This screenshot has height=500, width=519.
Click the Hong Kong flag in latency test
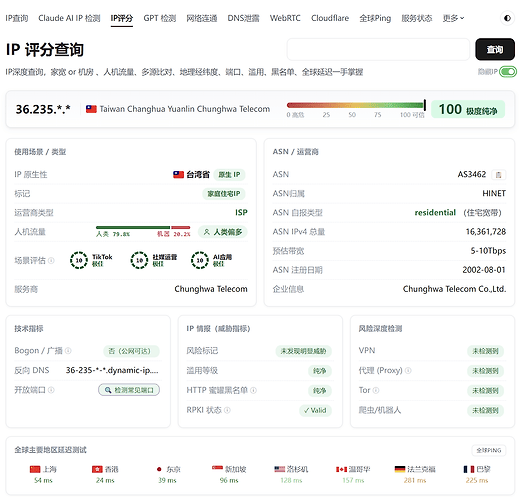97,469
